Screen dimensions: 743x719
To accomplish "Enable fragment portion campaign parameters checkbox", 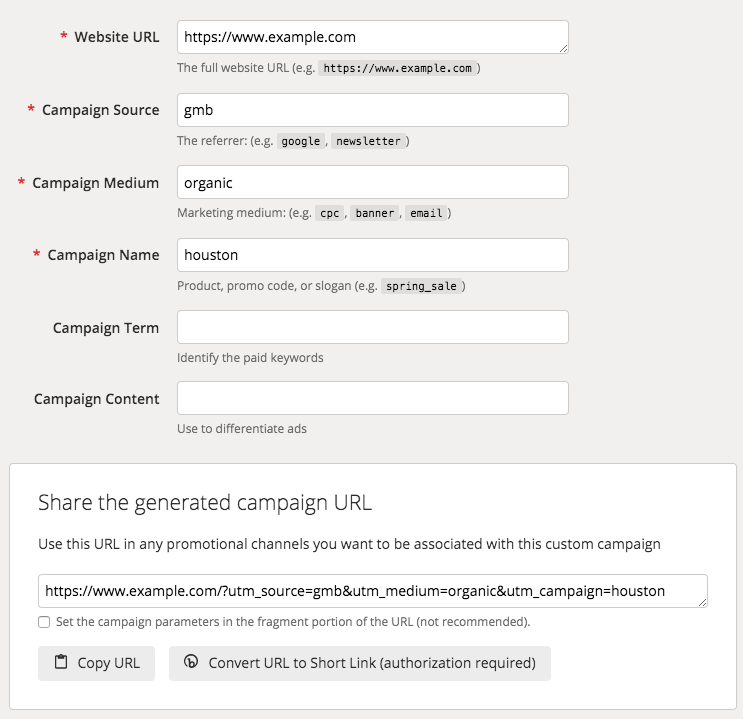I will [x=44, y=622].
